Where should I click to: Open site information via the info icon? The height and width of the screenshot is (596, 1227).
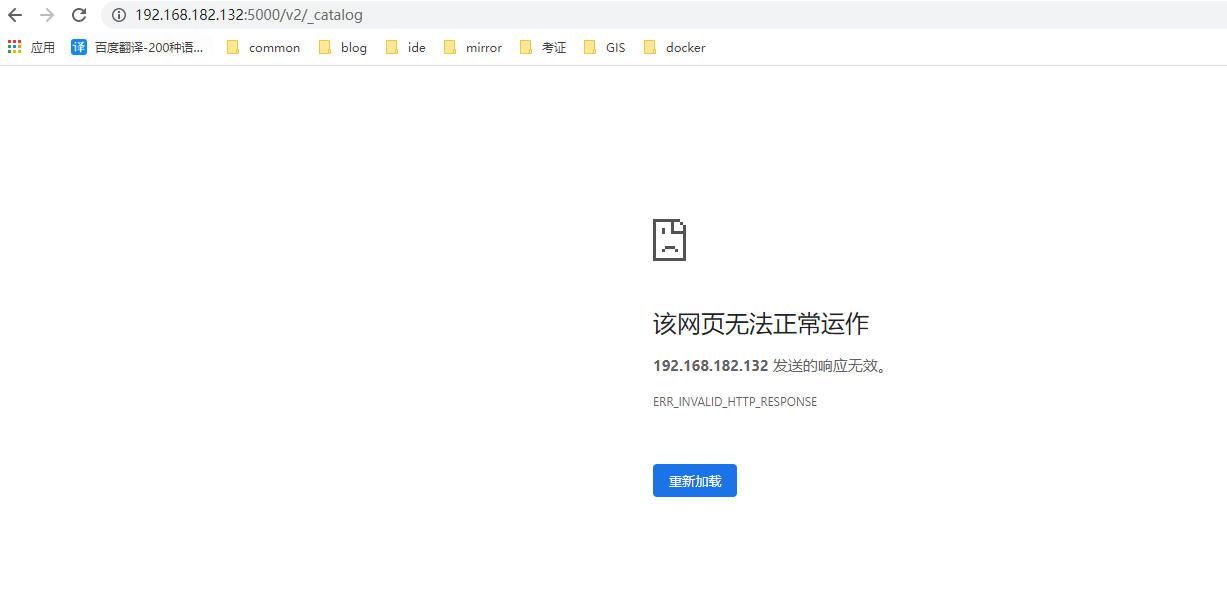(119, 15)
